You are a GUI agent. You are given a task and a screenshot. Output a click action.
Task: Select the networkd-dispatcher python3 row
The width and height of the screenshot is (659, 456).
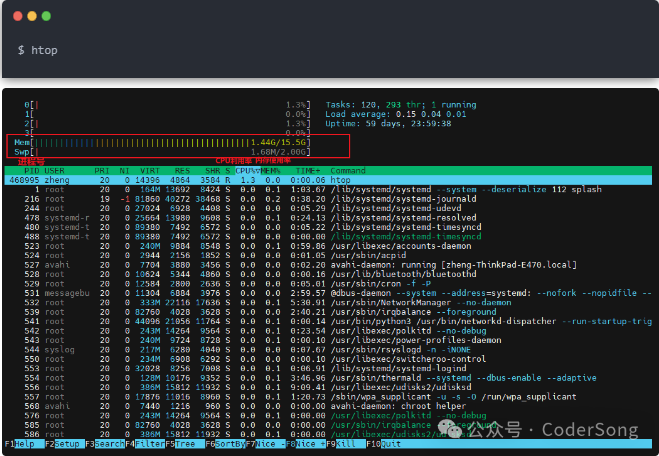[328, 321]
